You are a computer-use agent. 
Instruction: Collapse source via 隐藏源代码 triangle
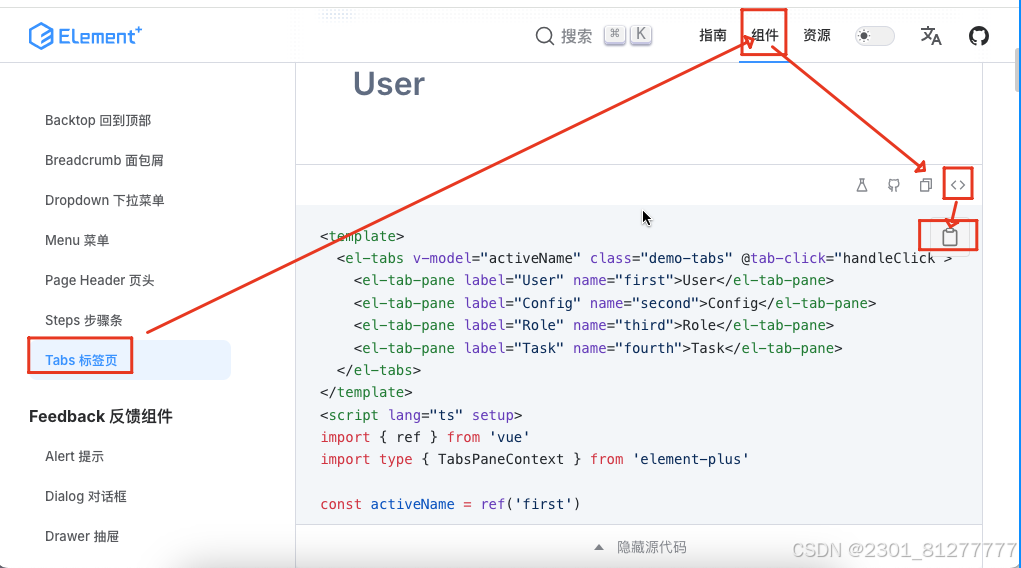pos(598,547)
